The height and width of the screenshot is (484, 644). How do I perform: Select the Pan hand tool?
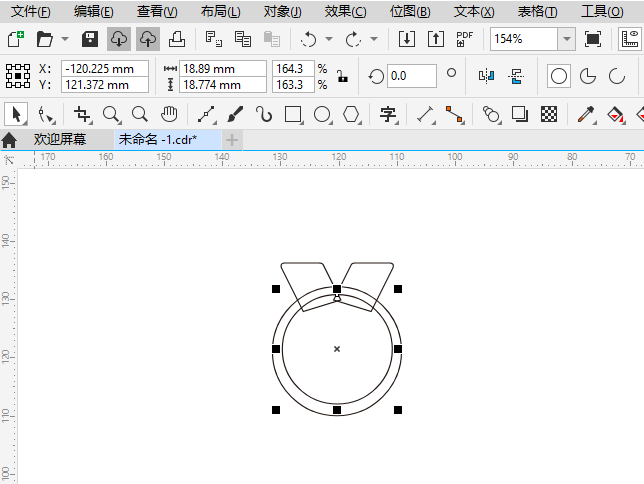coord(169,114)
